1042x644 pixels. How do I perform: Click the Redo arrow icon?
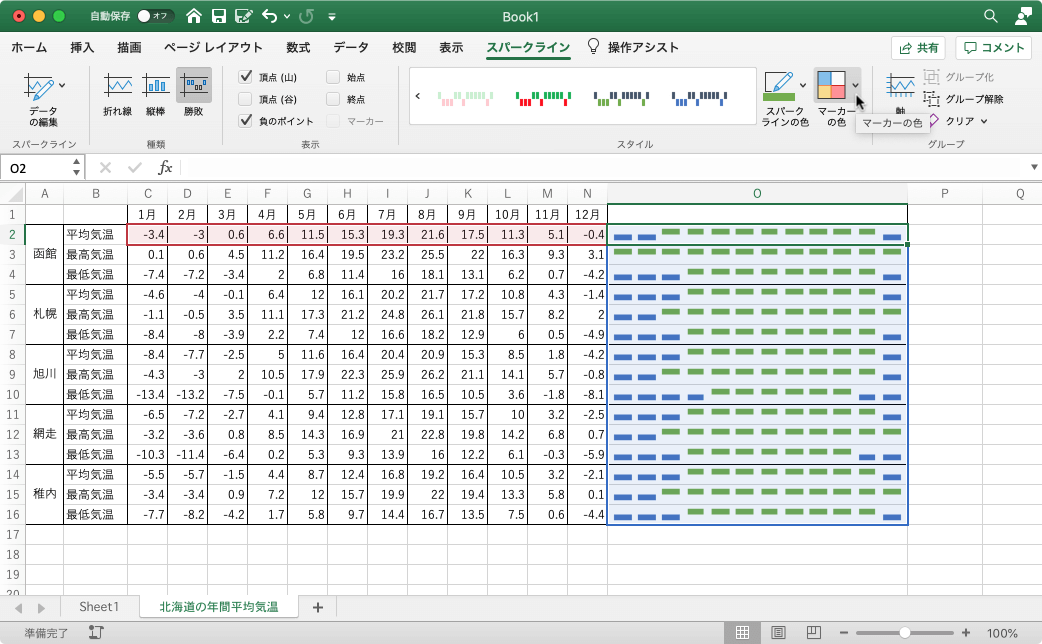point(306,16)
